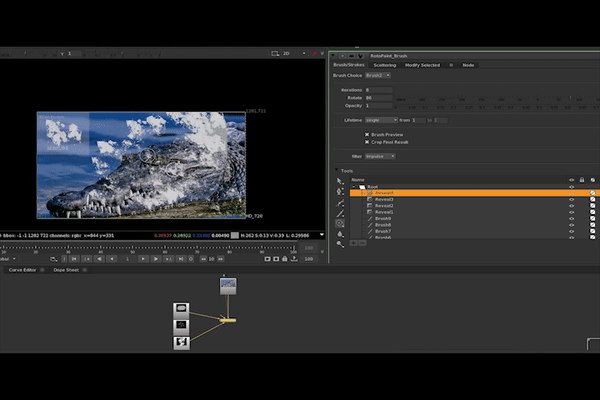The width and height of the screenshot is (600, 400).
Task: Toggle visibility of Reveal3 layer
Action: 571,199
